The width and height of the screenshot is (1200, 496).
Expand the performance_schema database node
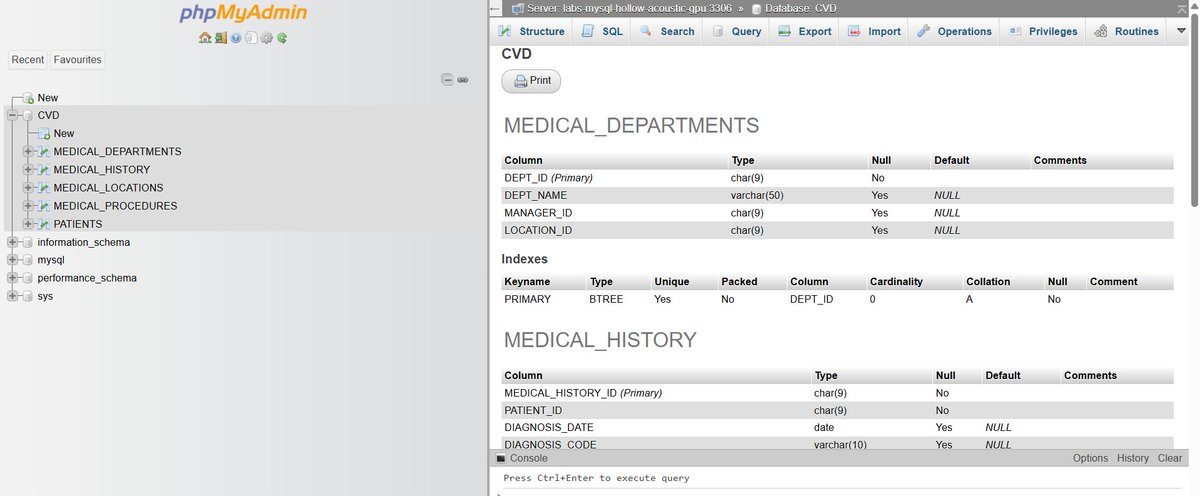13,278
